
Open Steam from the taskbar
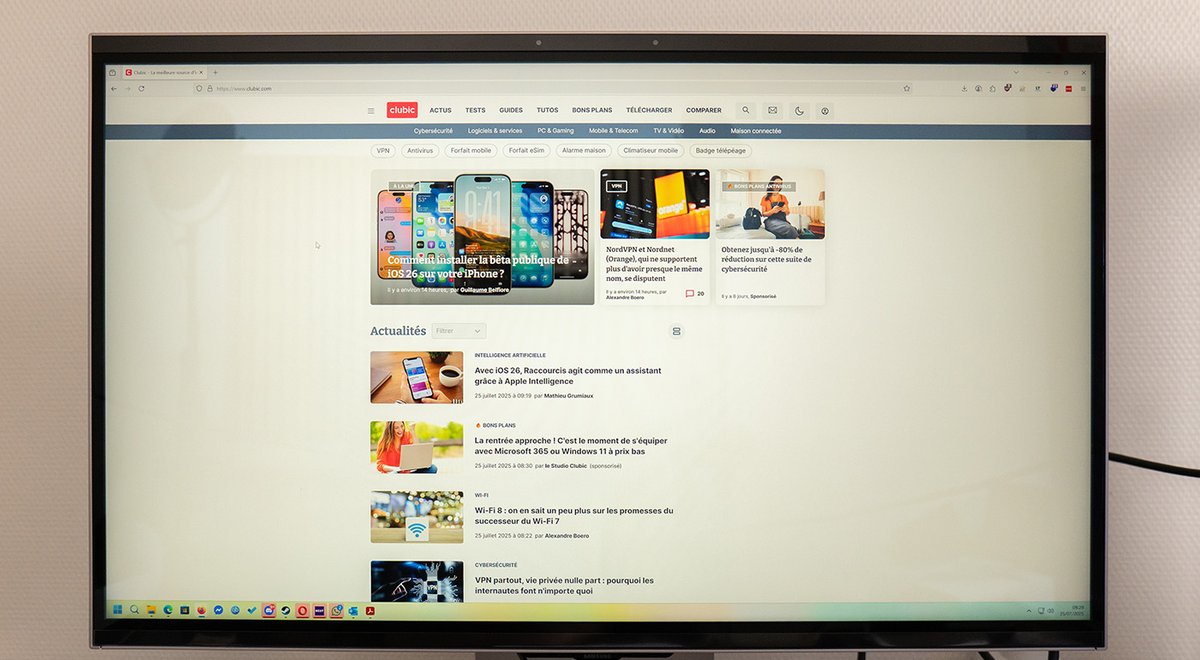tap(286, 610)
